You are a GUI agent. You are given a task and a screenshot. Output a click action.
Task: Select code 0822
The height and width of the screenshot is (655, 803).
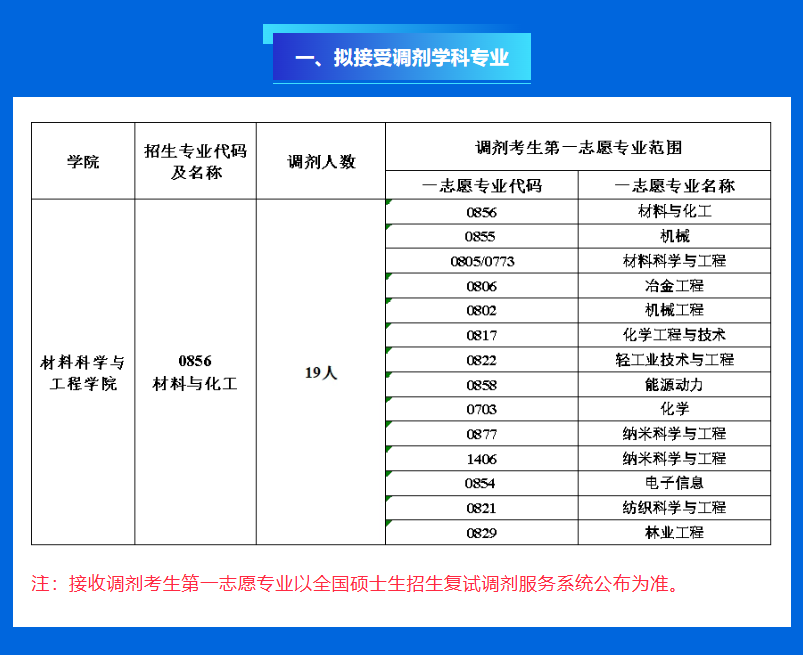pyautogui.click(x=482, y=360)
